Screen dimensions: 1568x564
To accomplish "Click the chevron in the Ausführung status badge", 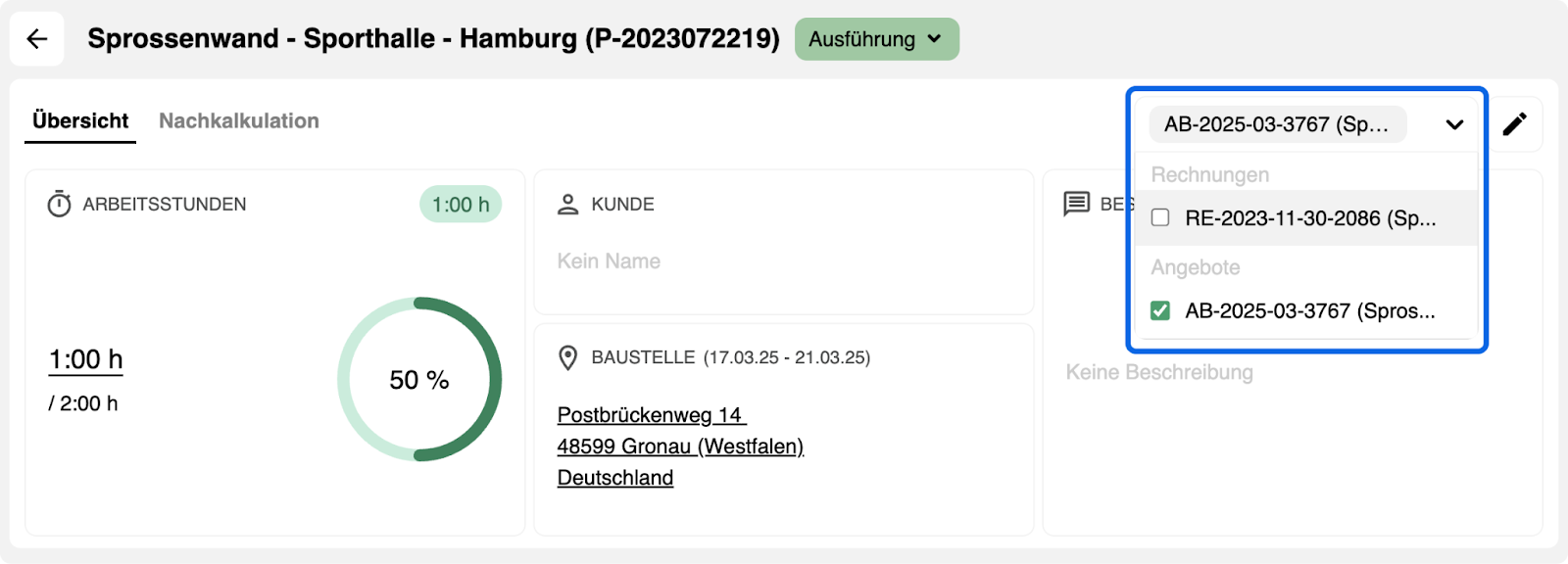I will [x=935, y=39].
